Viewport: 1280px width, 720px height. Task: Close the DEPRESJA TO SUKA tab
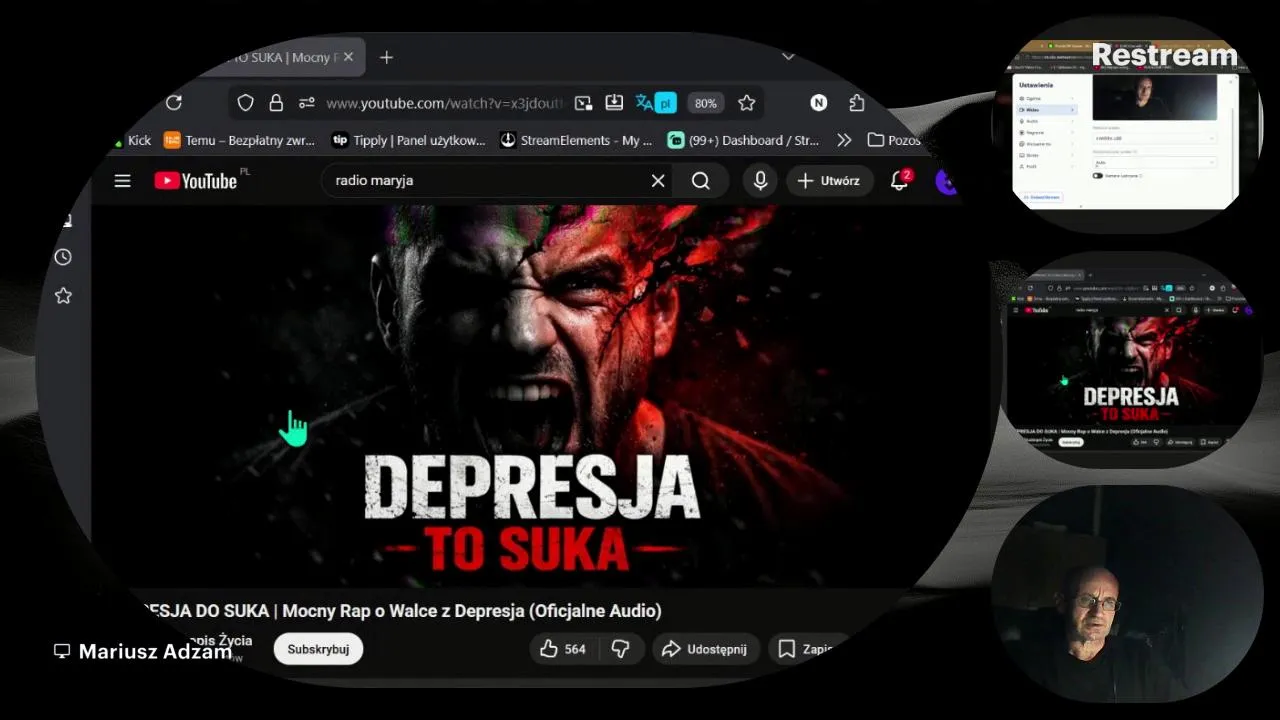tap(348, 57)
